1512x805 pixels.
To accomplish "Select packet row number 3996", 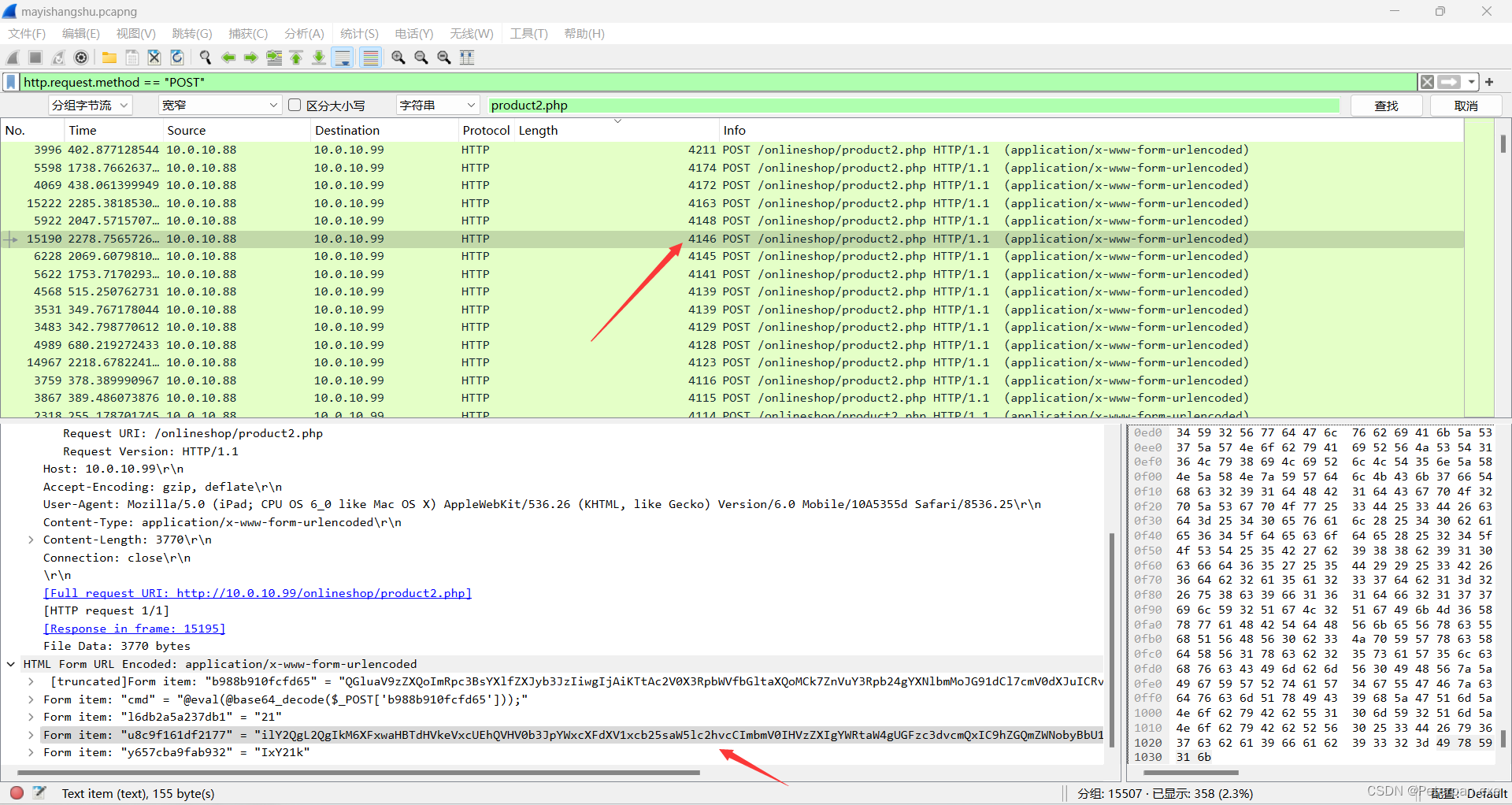I will (x=732, y=150).
